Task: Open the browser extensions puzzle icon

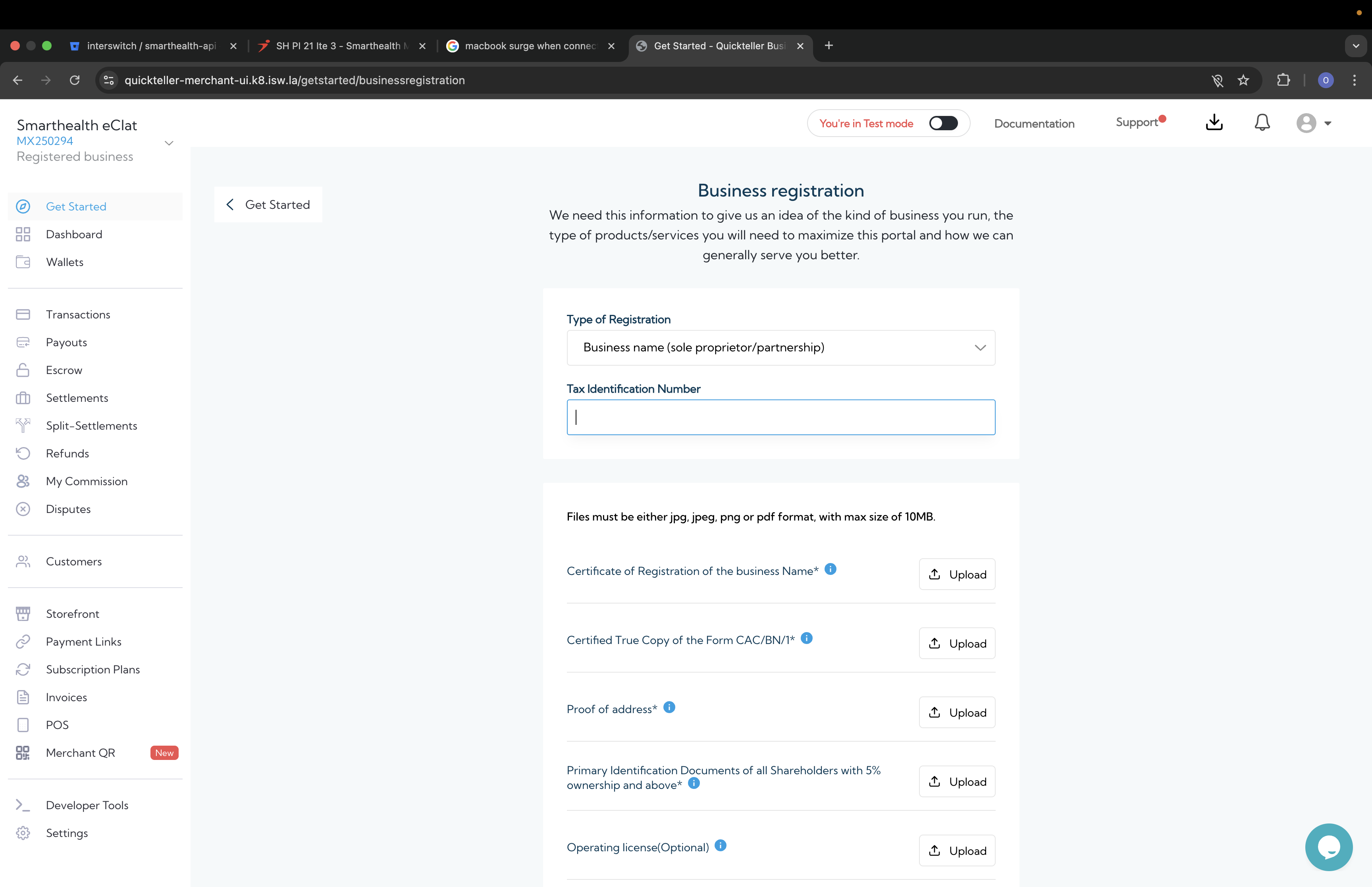Action: 1283,80
